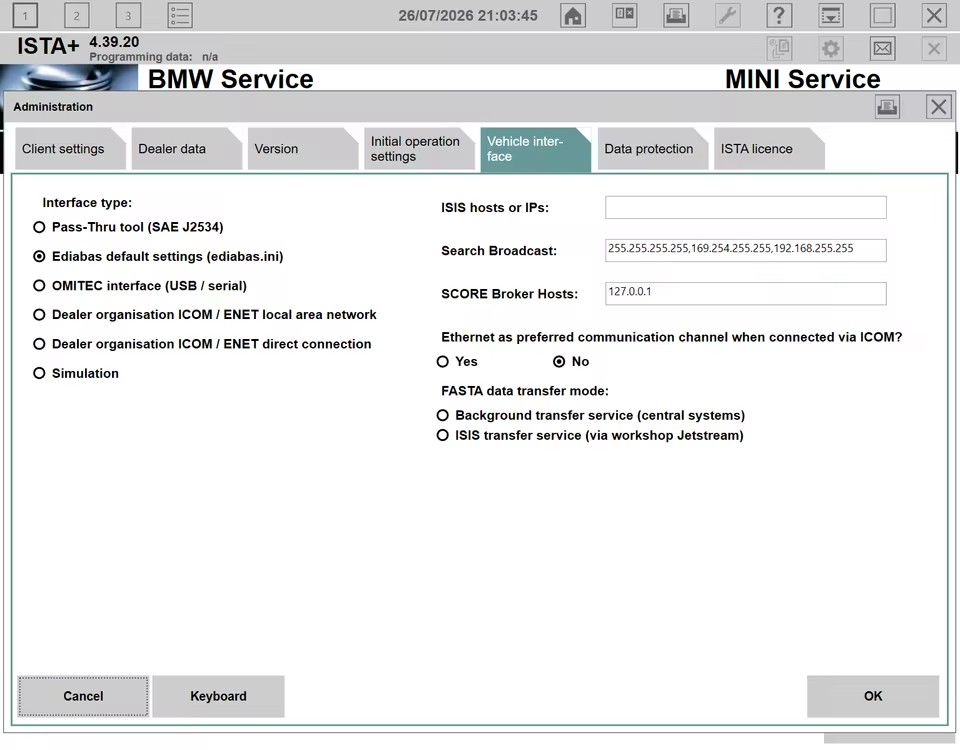Switch to Client settings tab
This screenshot has width=960, height=750.
[x=69, y=149]
